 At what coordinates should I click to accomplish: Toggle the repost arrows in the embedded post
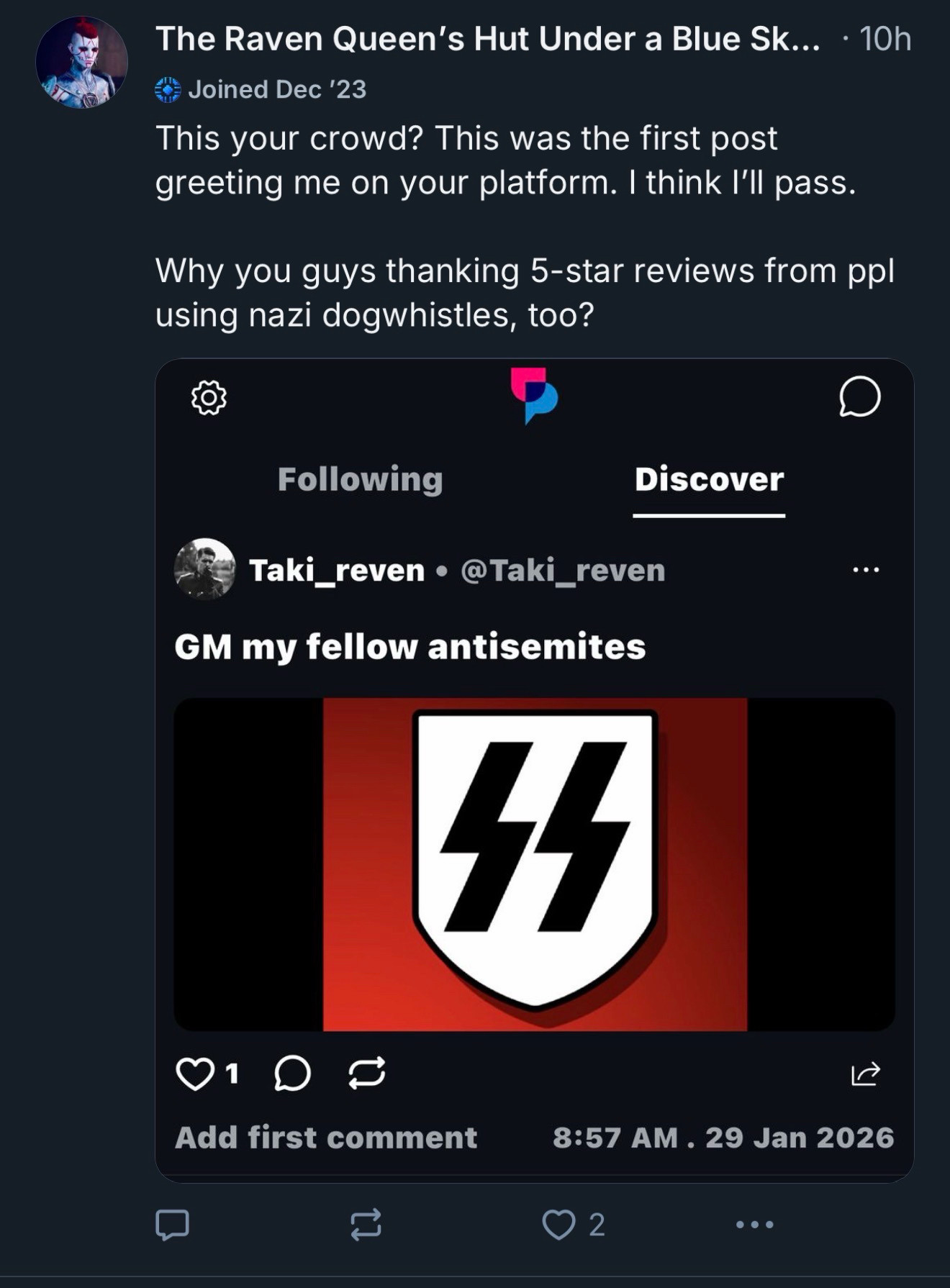(x=366, y=1074)
